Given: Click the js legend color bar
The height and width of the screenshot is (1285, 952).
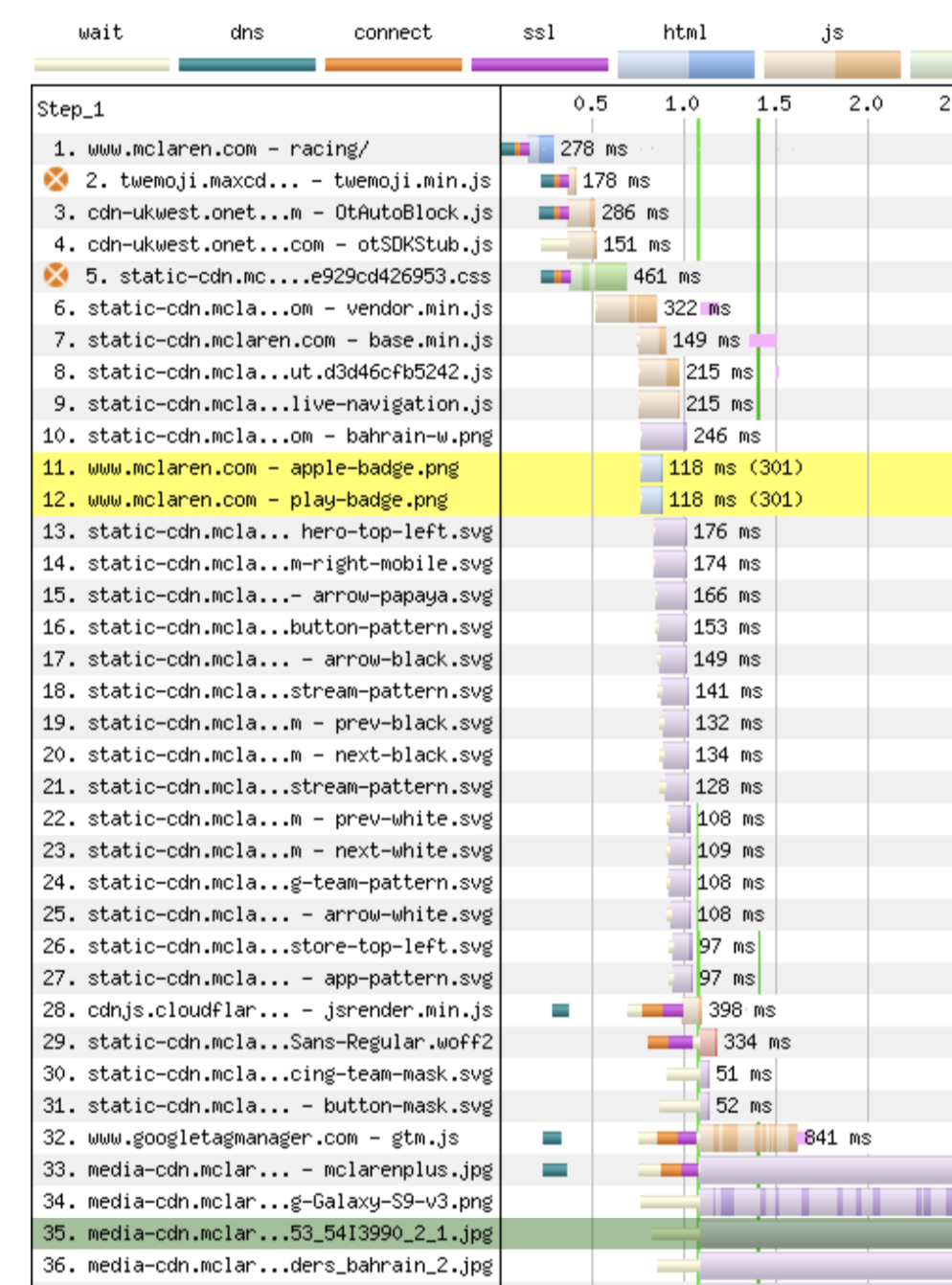Looking at the screenshot, I should [x=832, y=65].
